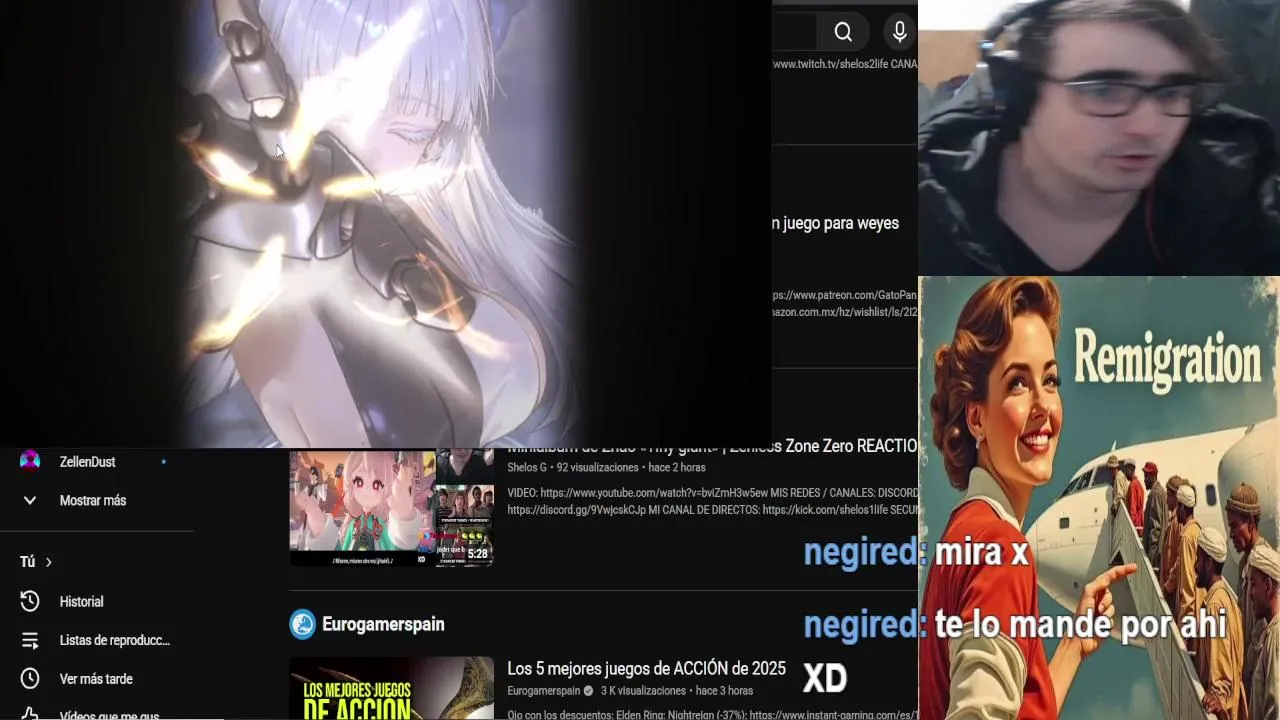This screenshot has width=1280, height=720.
Task: Click the Ver más tarde clock icon
Action: tap(30, 678)
